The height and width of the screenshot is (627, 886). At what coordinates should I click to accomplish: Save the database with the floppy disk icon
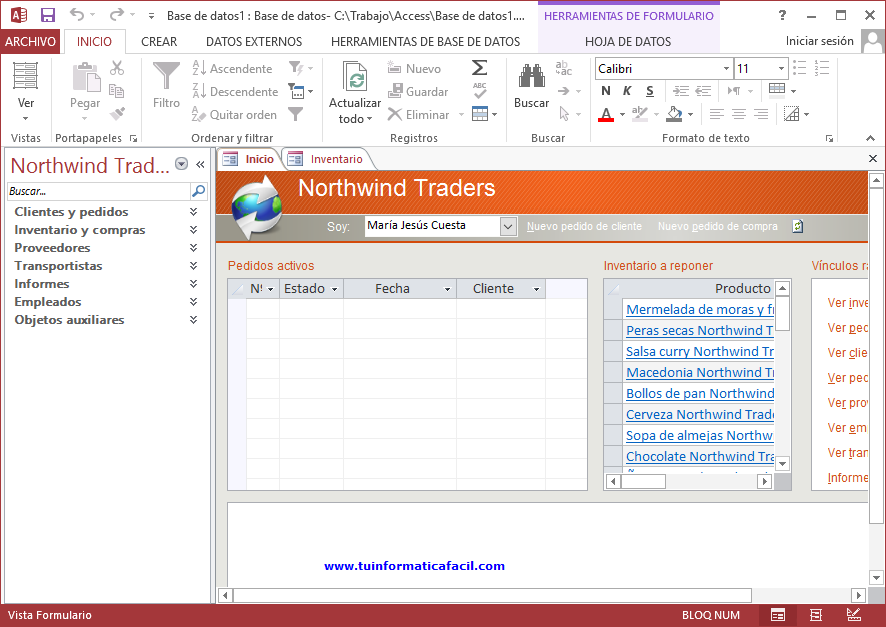[x=48, y=15]
